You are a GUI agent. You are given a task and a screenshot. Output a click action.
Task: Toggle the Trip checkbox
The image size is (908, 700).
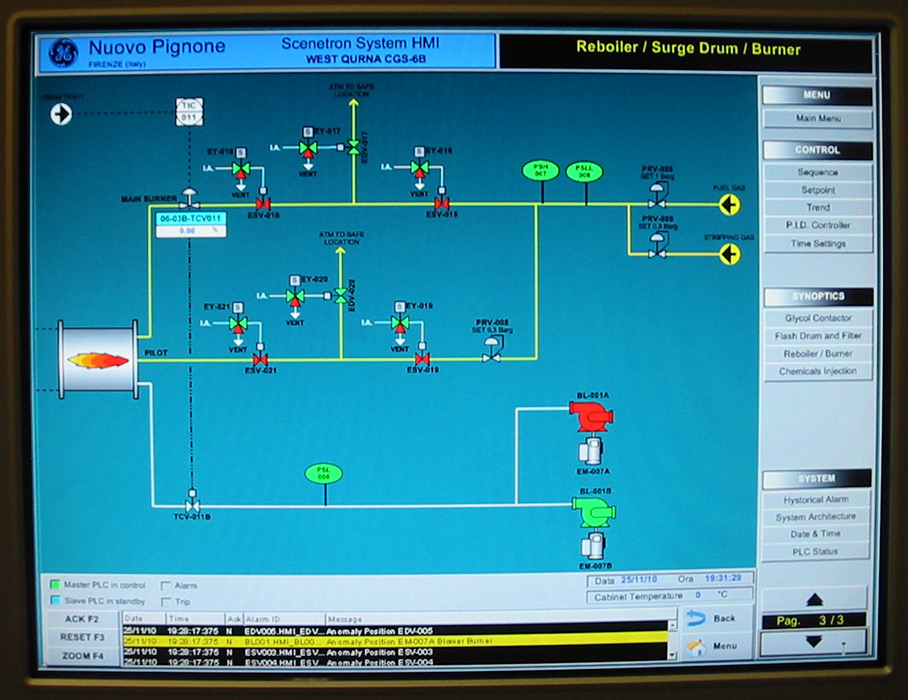click(166, 602)
